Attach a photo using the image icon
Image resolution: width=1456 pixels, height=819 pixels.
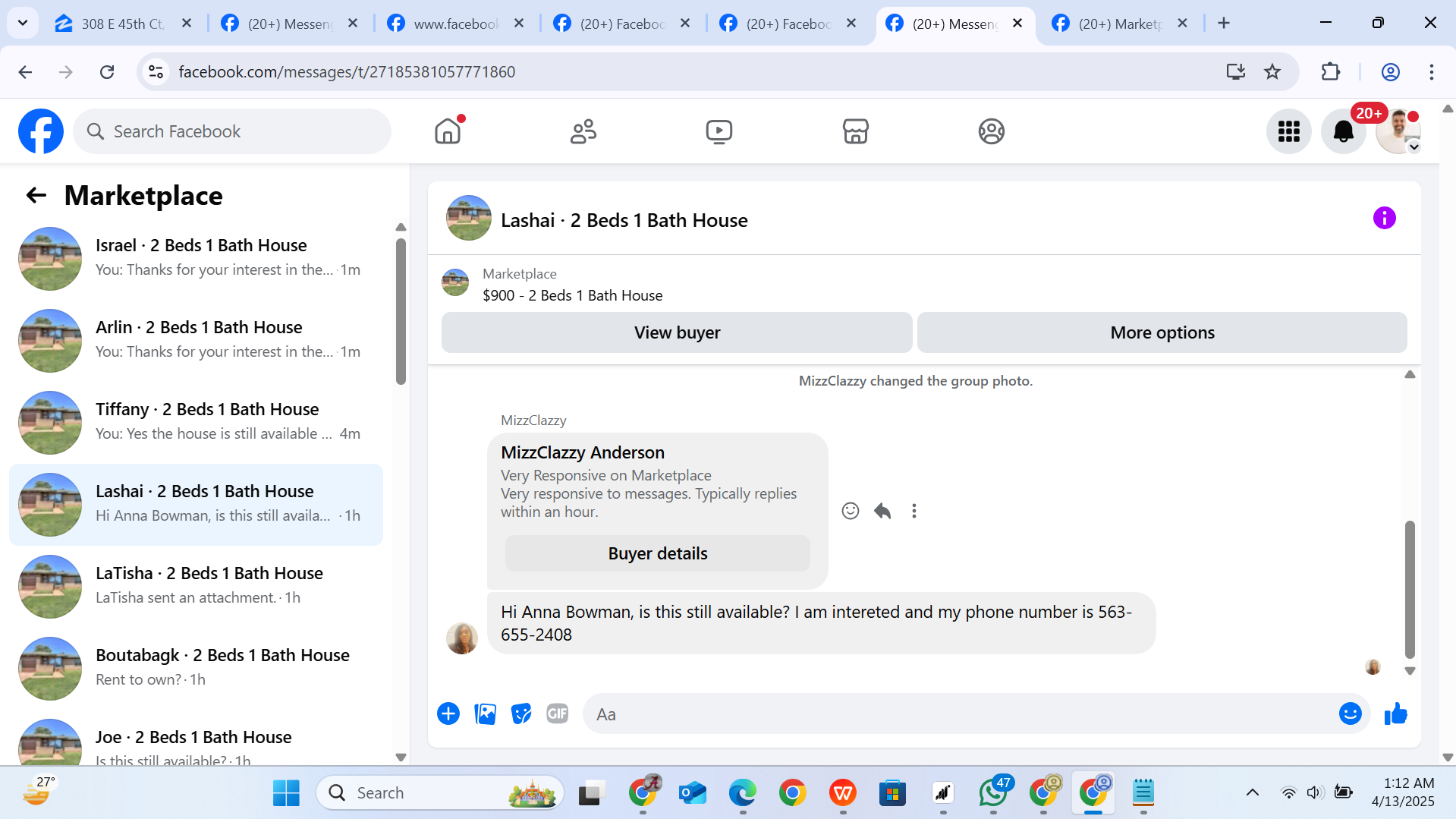click(x=485, y=713)
